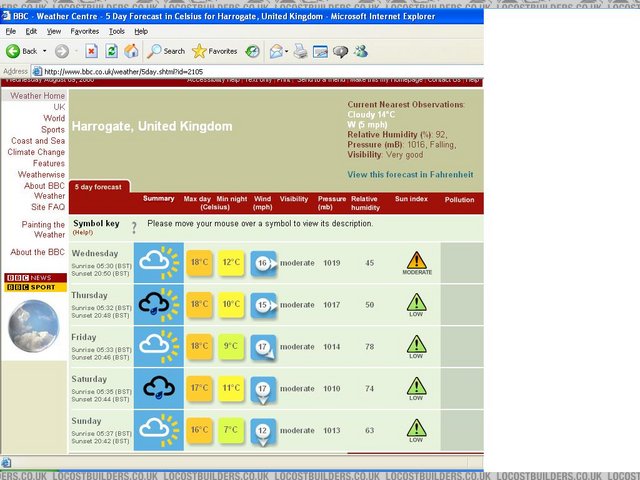Click the question mark beside Symbol key

134,228
